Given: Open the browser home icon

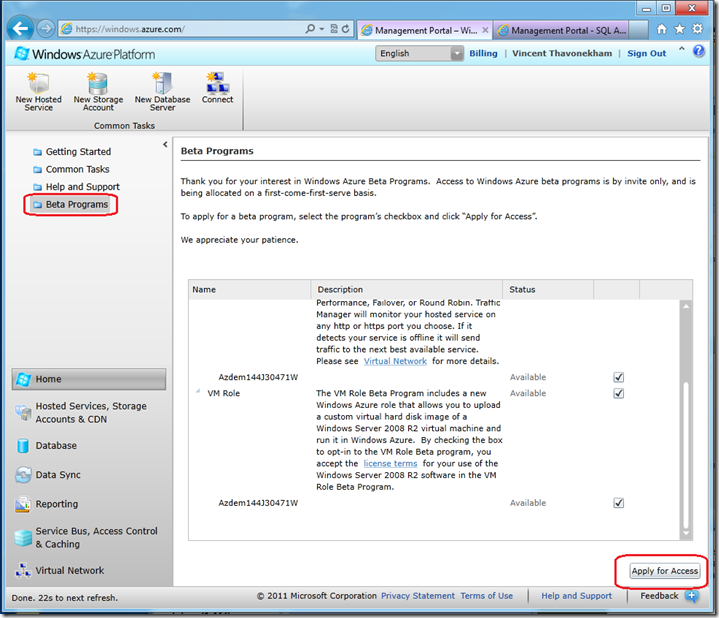Looking at the screenshot, I should (661, 29).
